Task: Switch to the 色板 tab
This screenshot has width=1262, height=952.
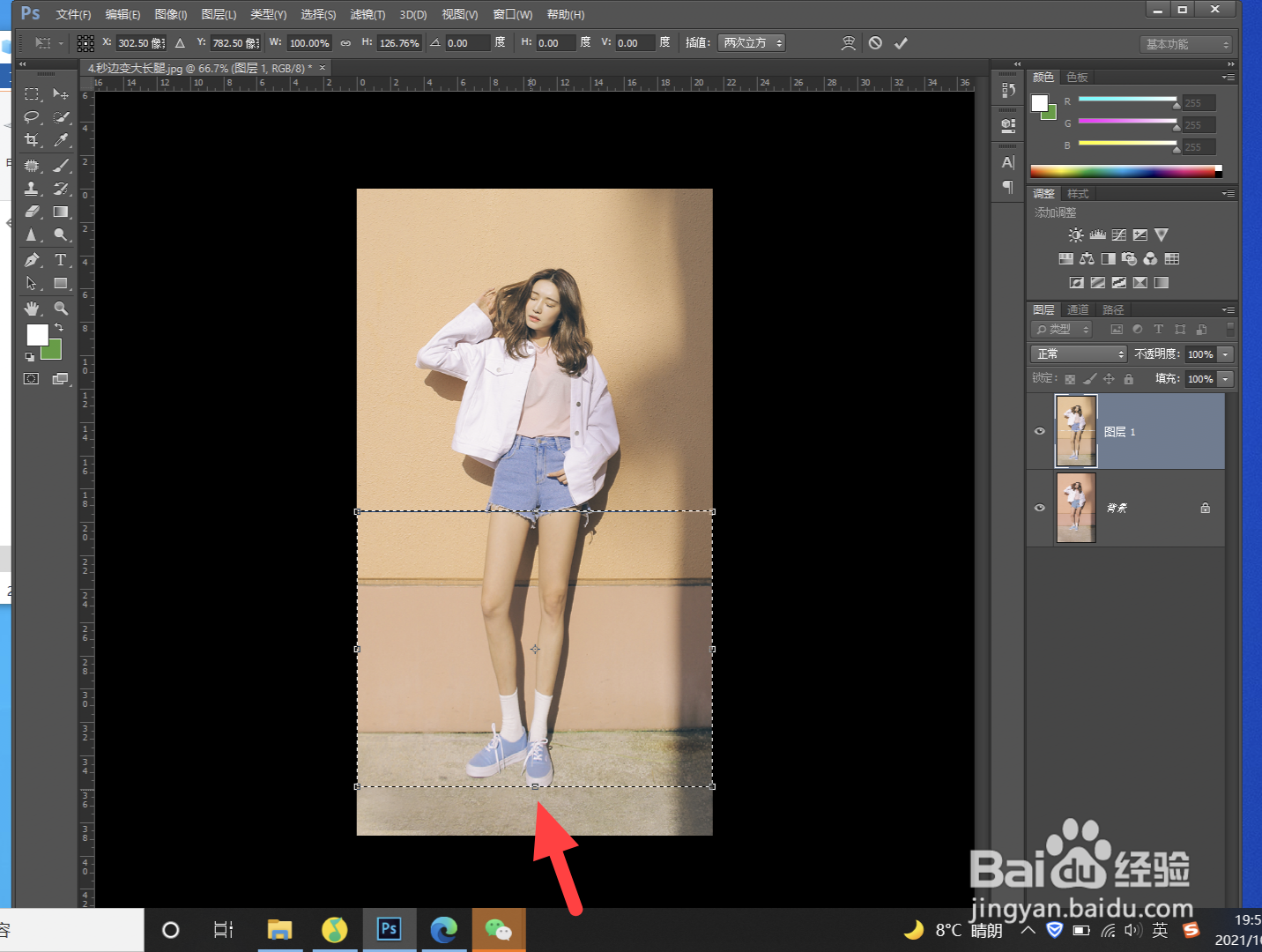Action: click(1077, 78)
